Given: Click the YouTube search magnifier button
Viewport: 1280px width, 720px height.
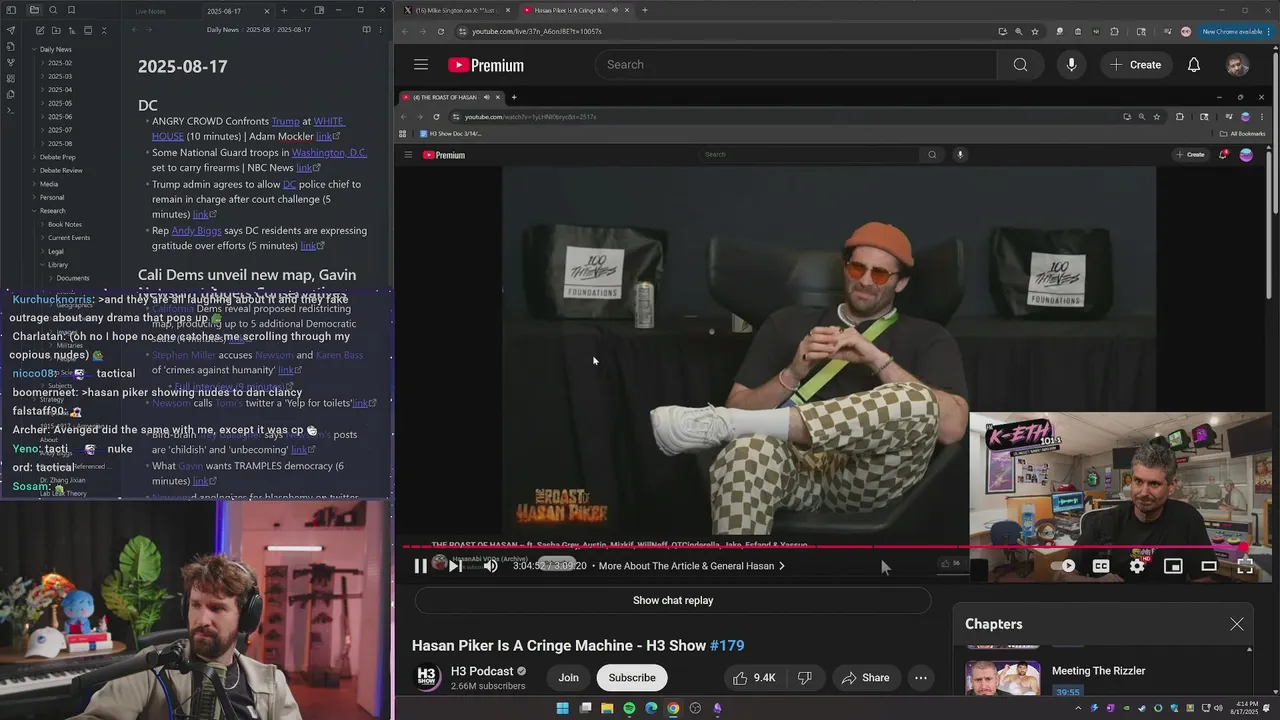Looking at the screenshot, I should pyautogui.click(x=1020, y=65).
